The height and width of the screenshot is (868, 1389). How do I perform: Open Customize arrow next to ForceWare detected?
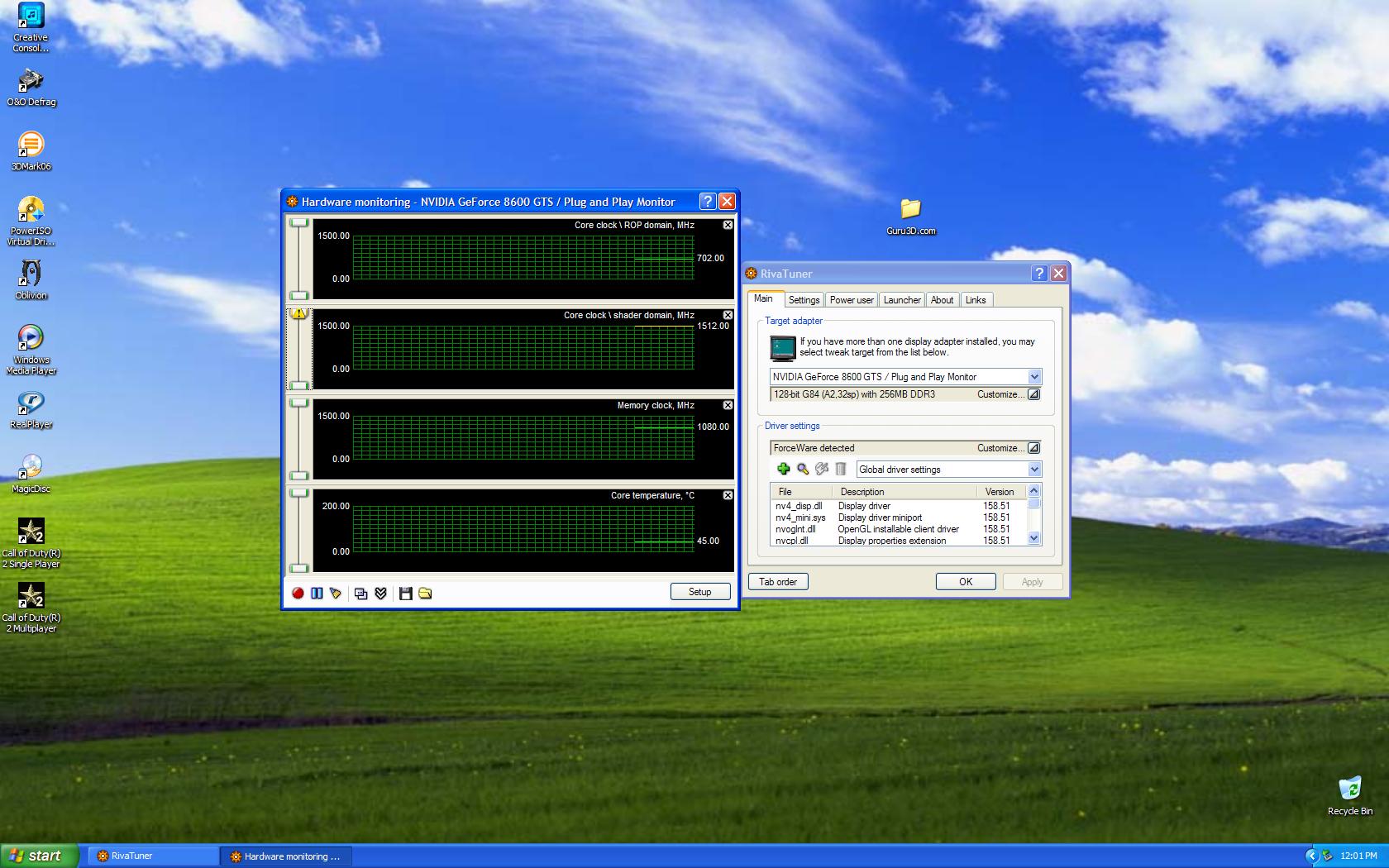point(1033,448)
